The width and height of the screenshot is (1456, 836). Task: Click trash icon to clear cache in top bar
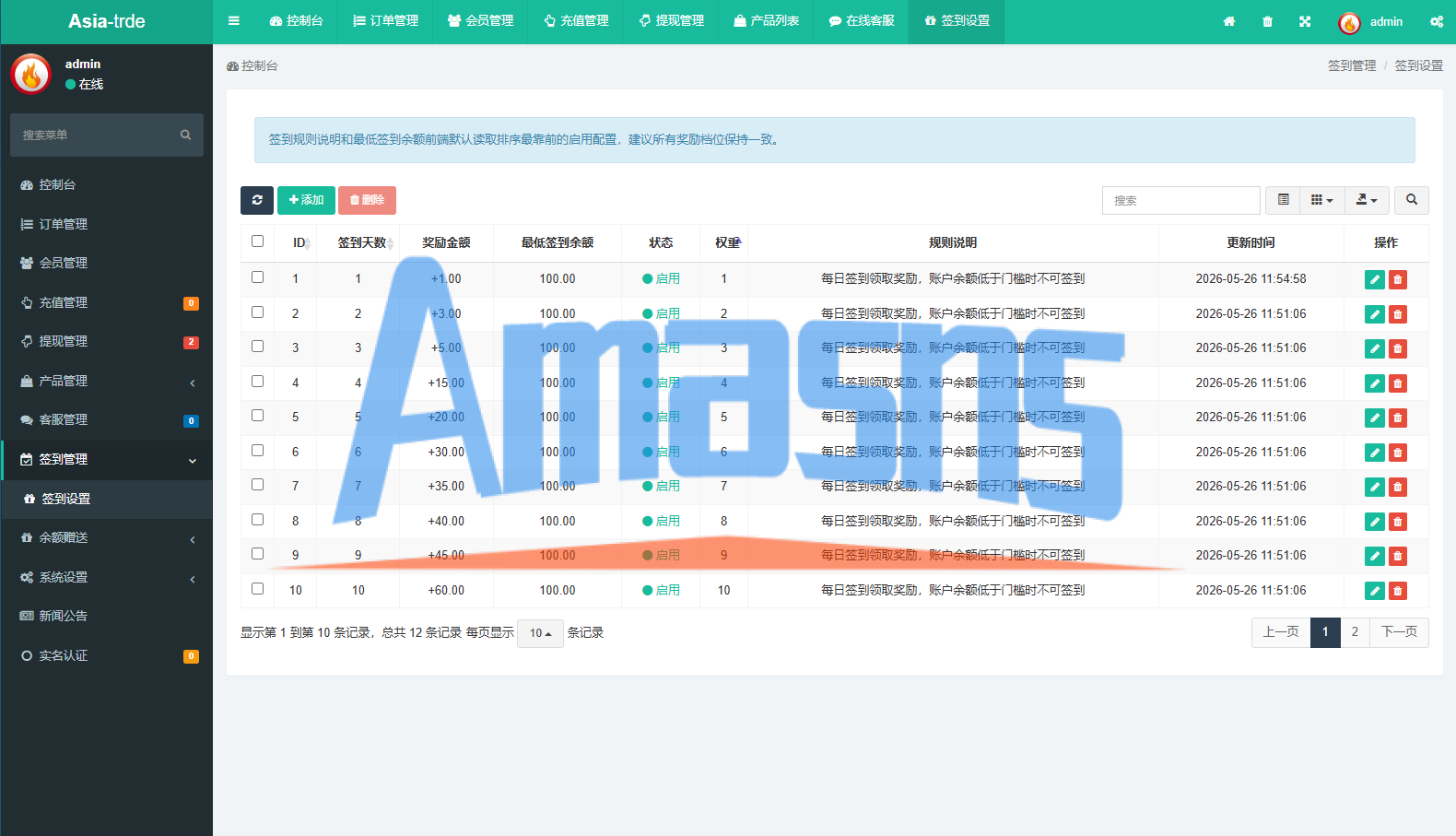coord(1268,21)
